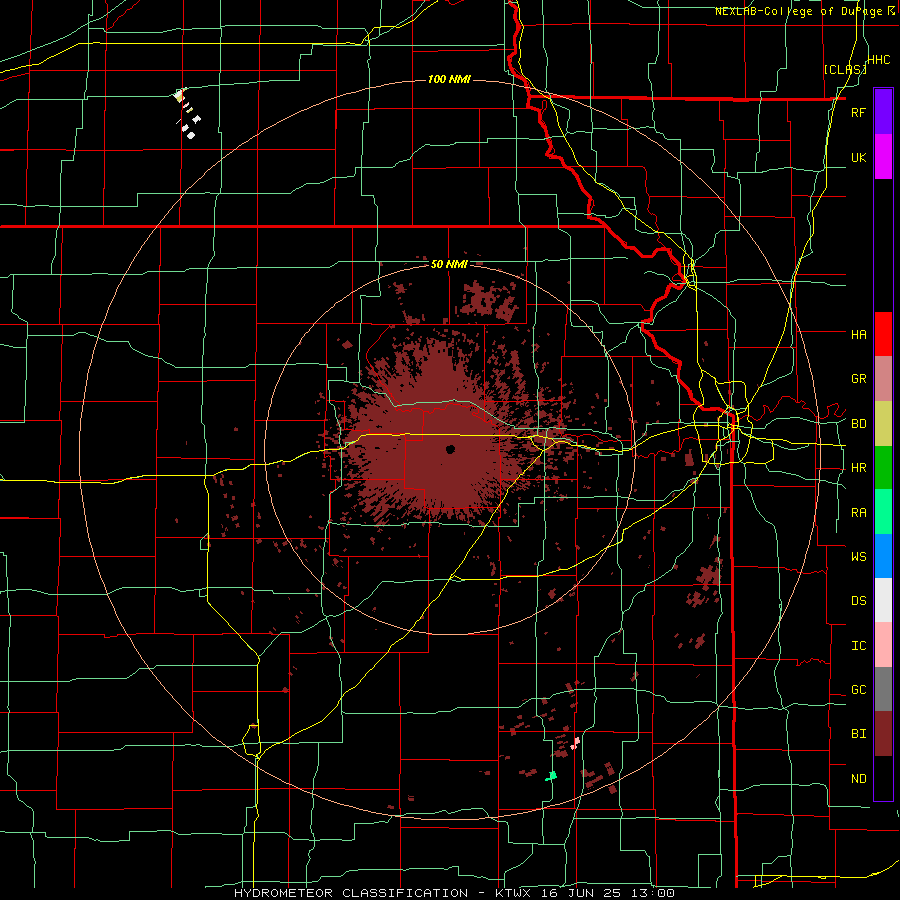Pick the HR green legend swatch
Screen dimensions: 900x900
tap(883, 467)
